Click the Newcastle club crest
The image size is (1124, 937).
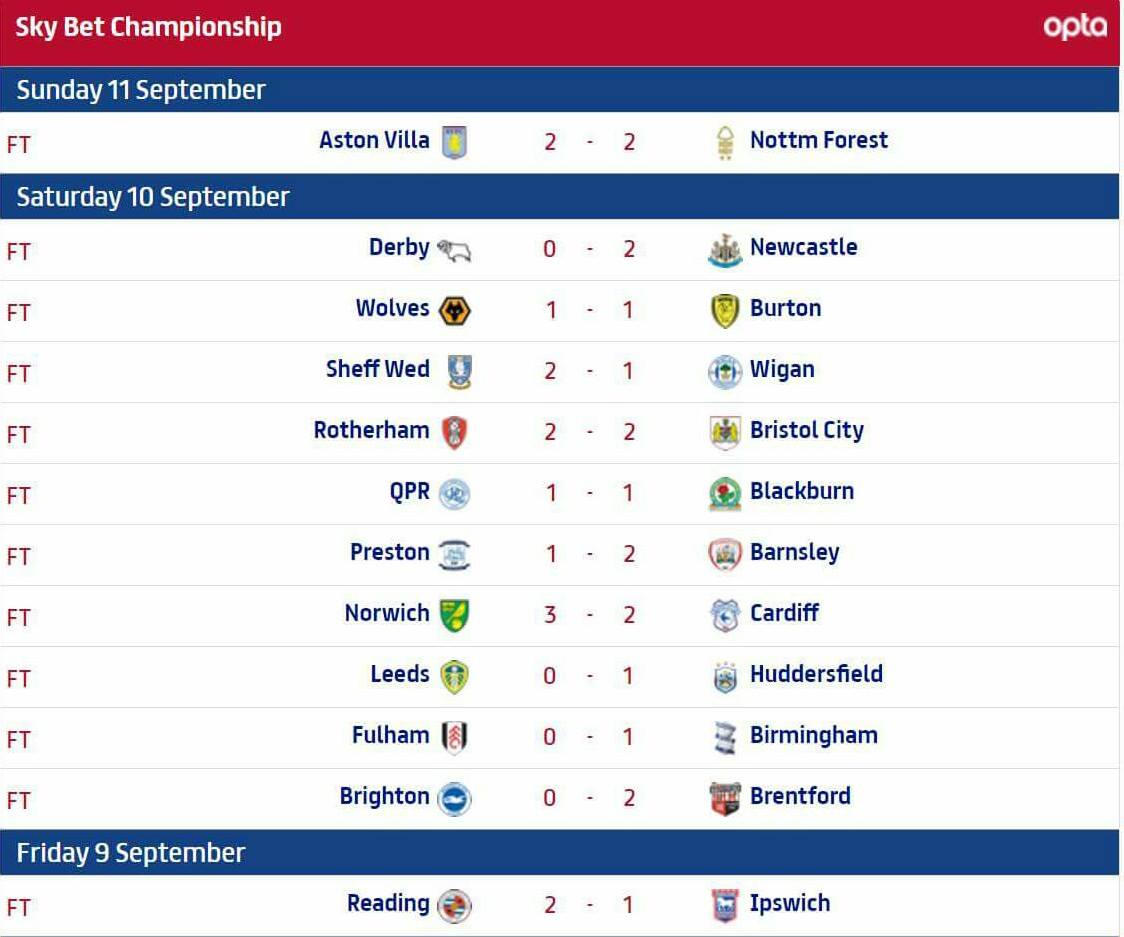coord(724,249)
